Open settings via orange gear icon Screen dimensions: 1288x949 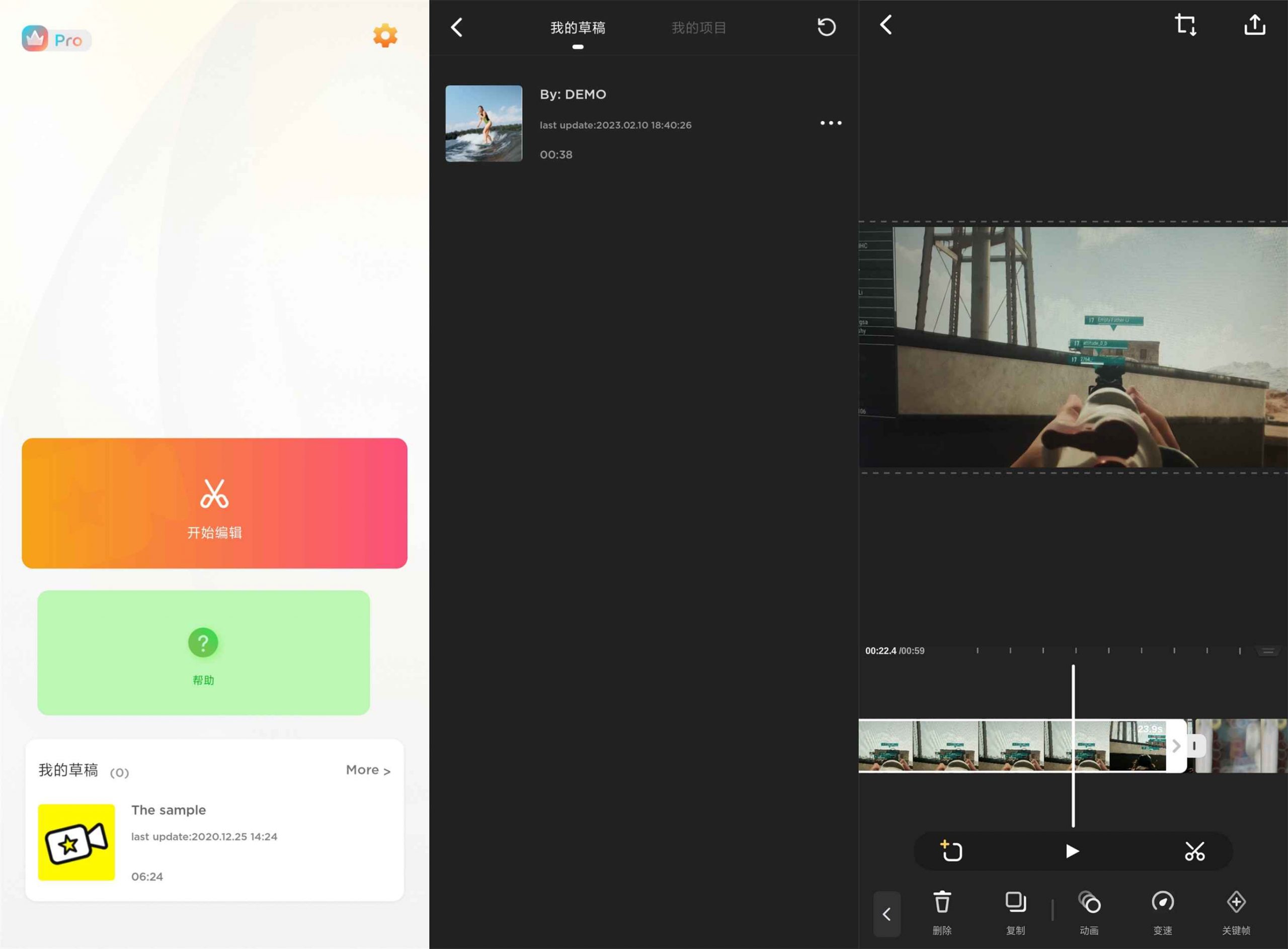pyautogui.click(x=385, y=36)
